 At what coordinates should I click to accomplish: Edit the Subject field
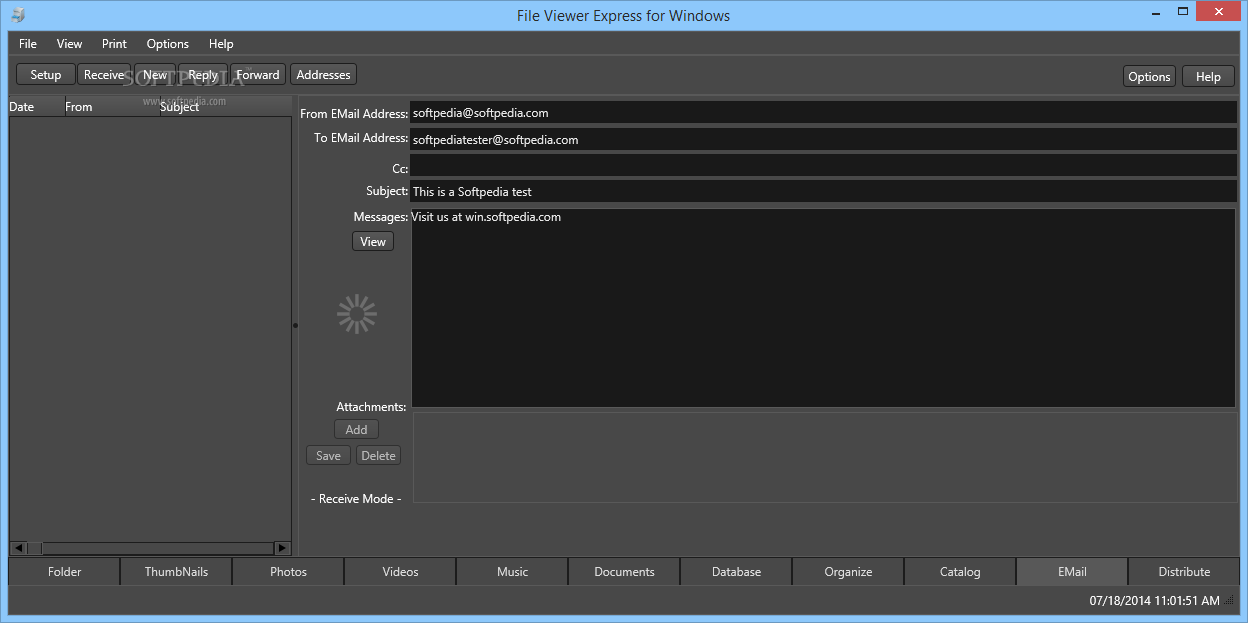pos(823,191)
